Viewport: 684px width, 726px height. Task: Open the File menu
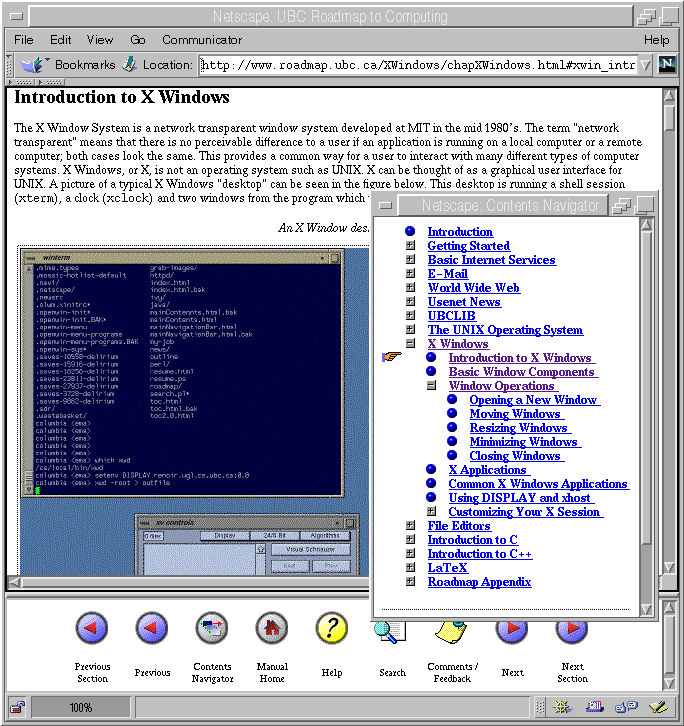tap(24, 40)
